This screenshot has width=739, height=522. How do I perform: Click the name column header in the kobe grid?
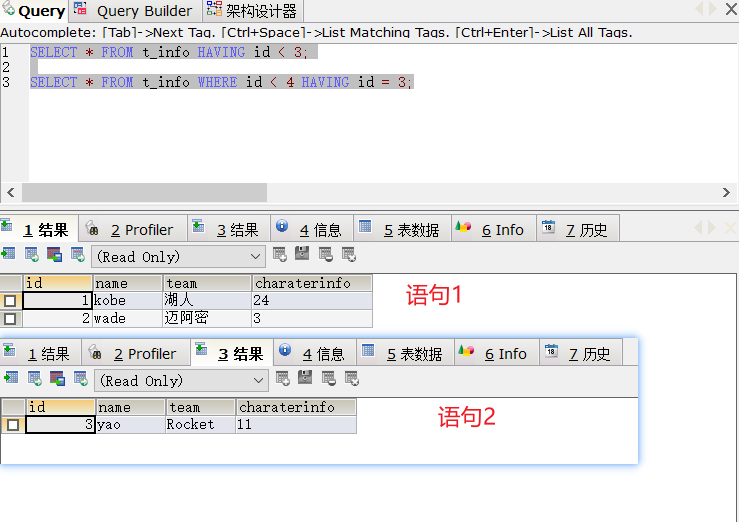tap(128, 283)
